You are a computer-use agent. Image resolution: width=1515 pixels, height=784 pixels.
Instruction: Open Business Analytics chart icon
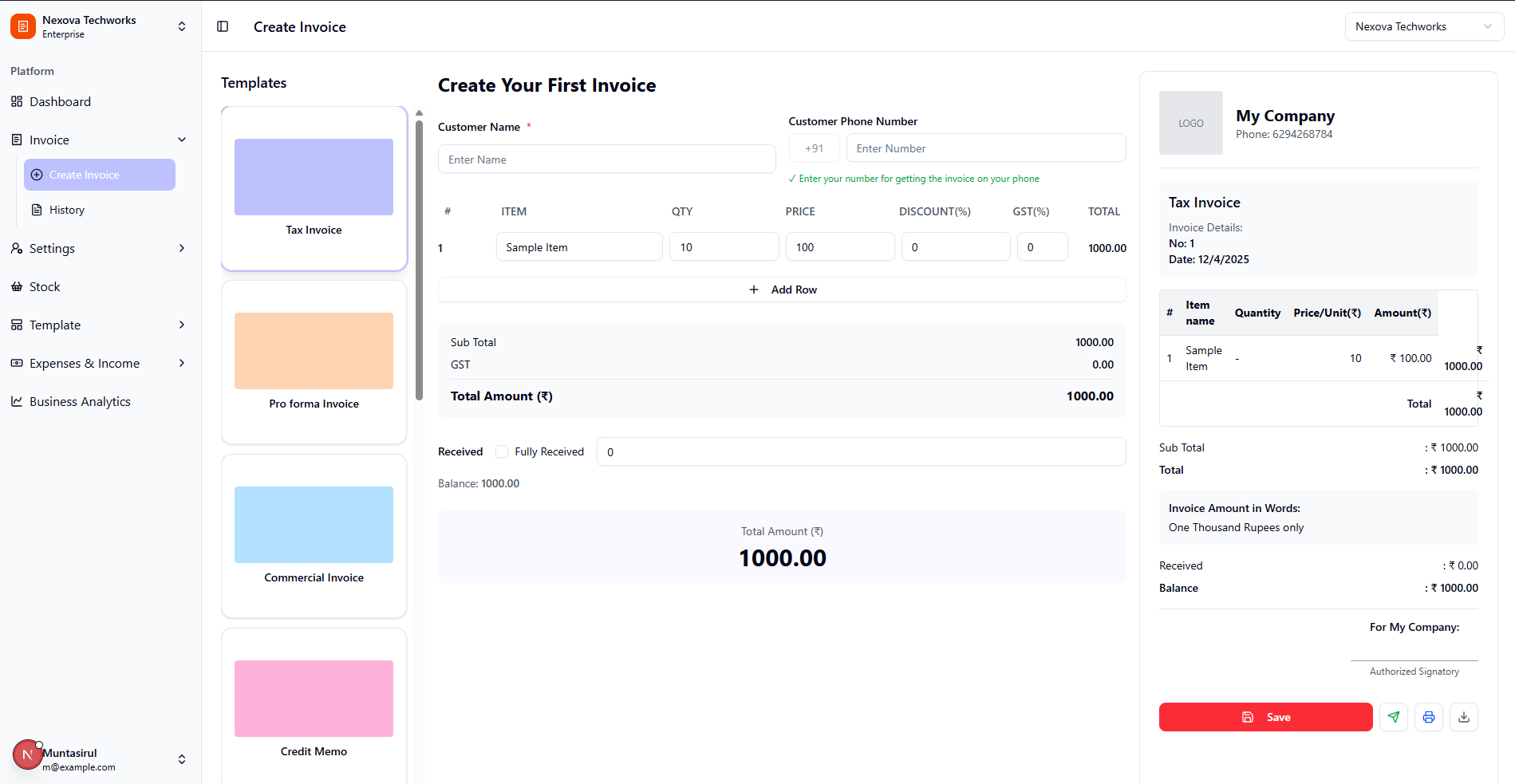tap(17, 401)
